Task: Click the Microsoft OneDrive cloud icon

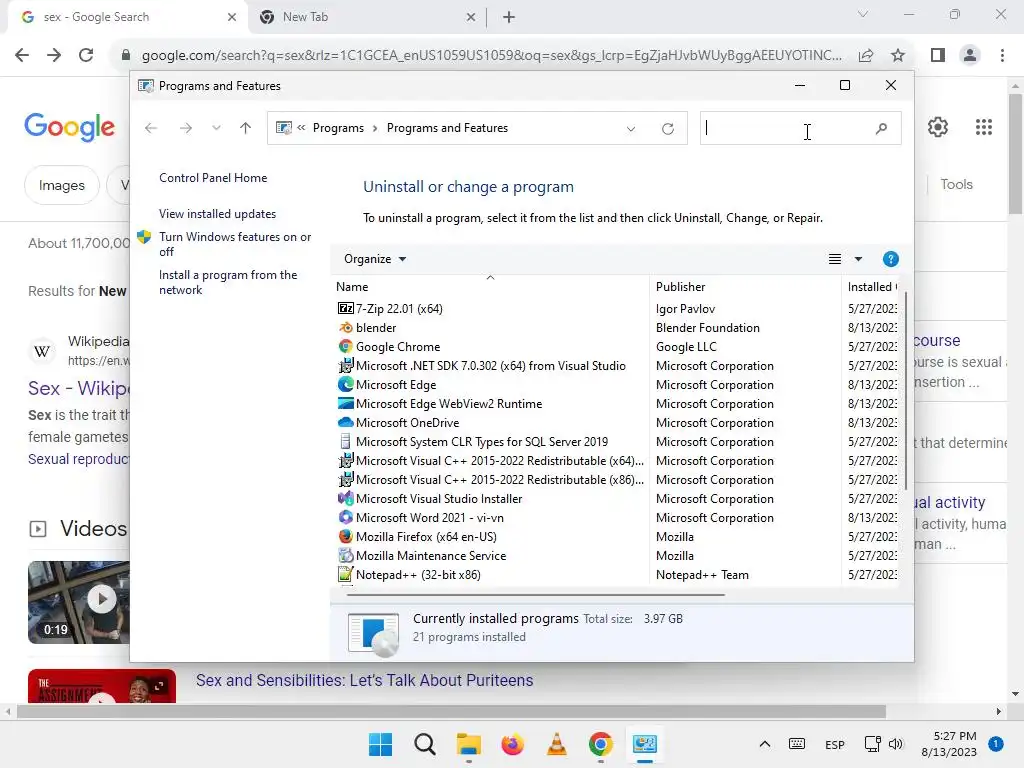Action: pos(345,423)
